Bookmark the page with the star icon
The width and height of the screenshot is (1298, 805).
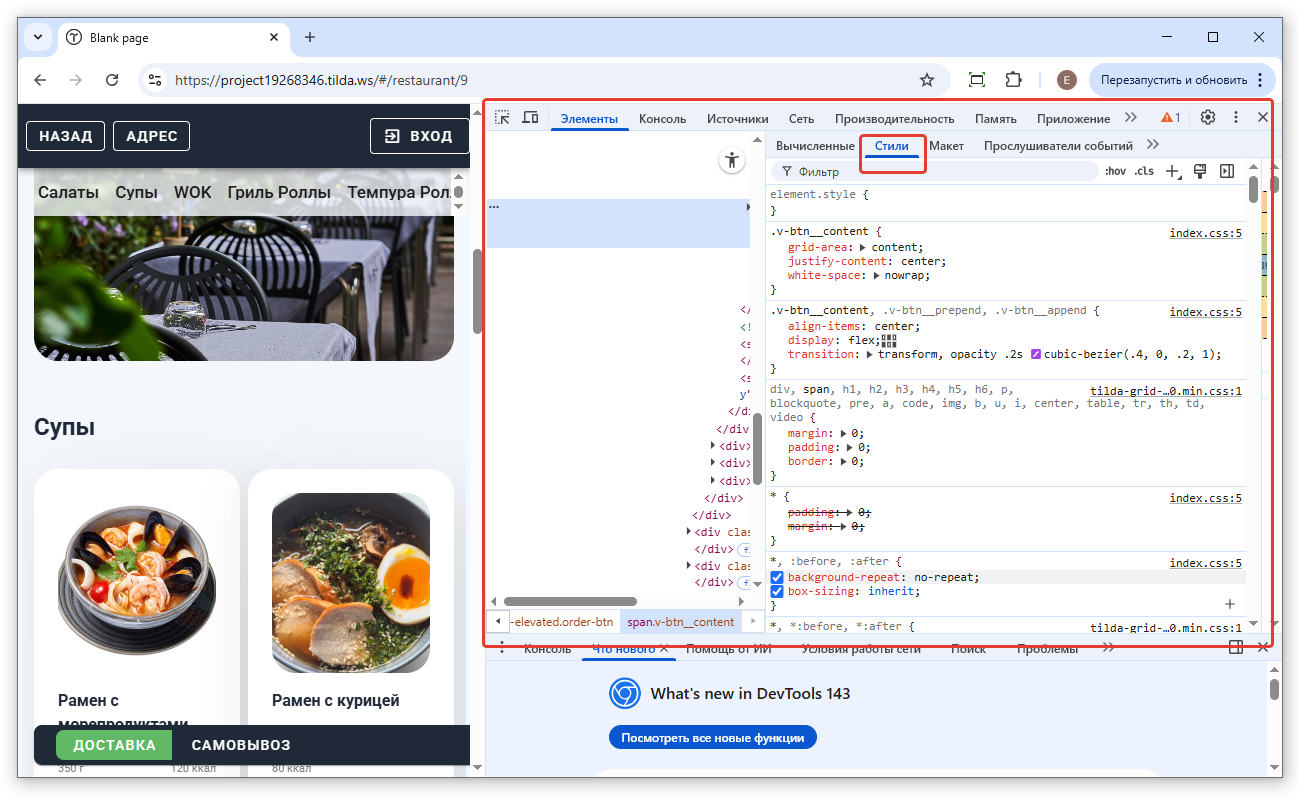926,80
